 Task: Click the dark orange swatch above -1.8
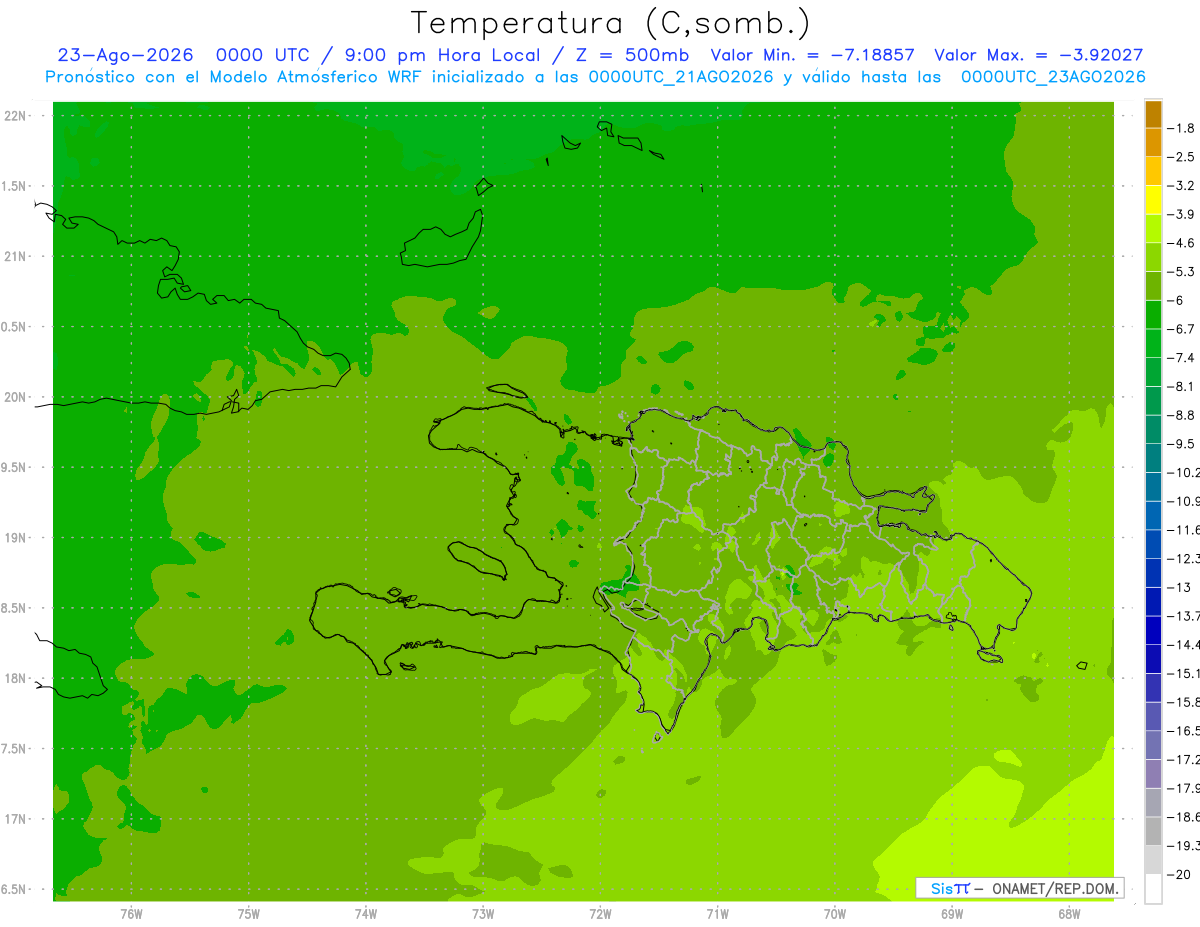click(x=1153, y=115)
